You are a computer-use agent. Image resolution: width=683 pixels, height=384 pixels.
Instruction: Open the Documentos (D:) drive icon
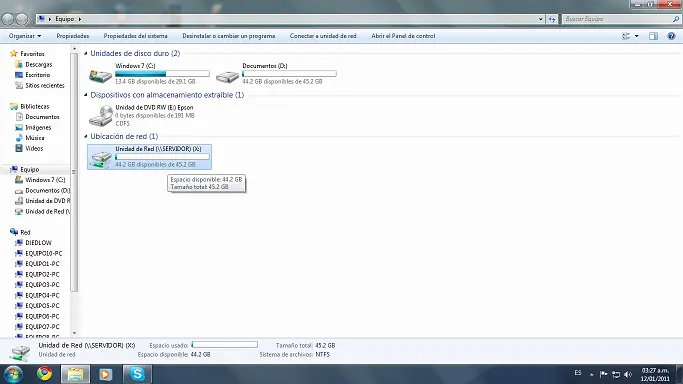[227, 76]
